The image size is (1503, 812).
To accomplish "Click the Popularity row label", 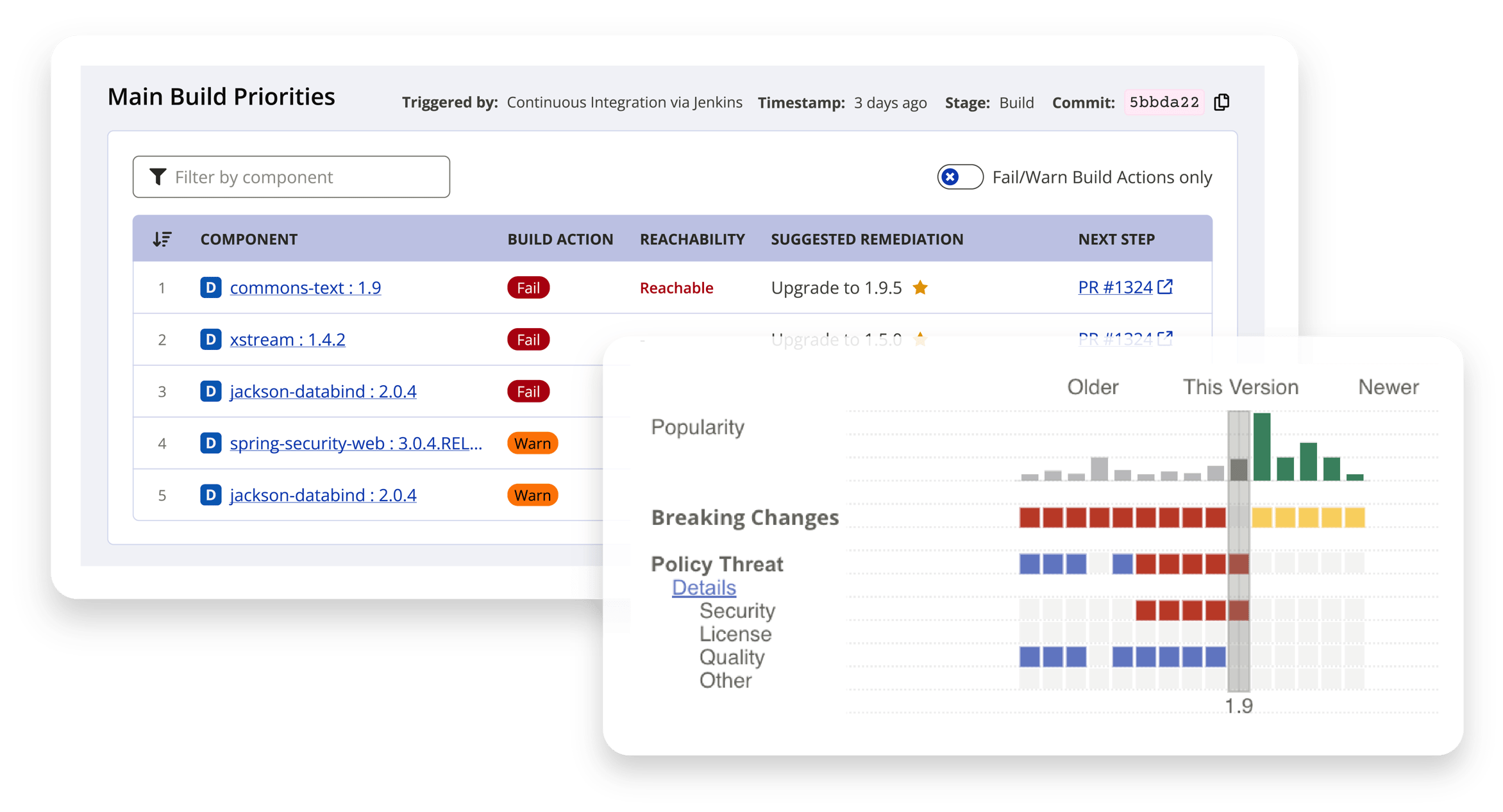I will [x=698, y=427].
